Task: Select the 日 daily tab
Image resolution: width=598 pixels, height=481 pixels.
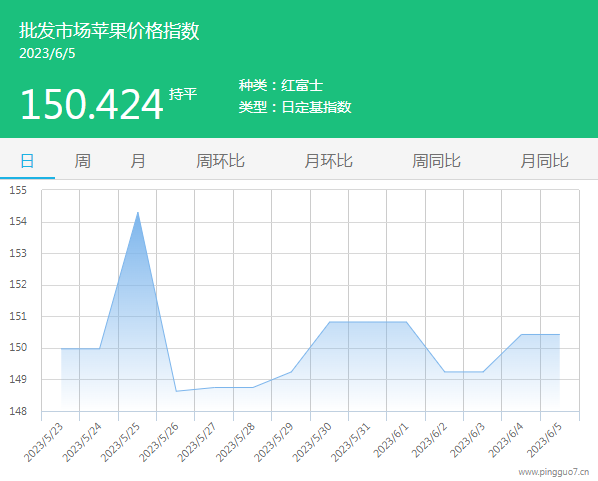Action: pyautogui.click(x=27, y=161)
